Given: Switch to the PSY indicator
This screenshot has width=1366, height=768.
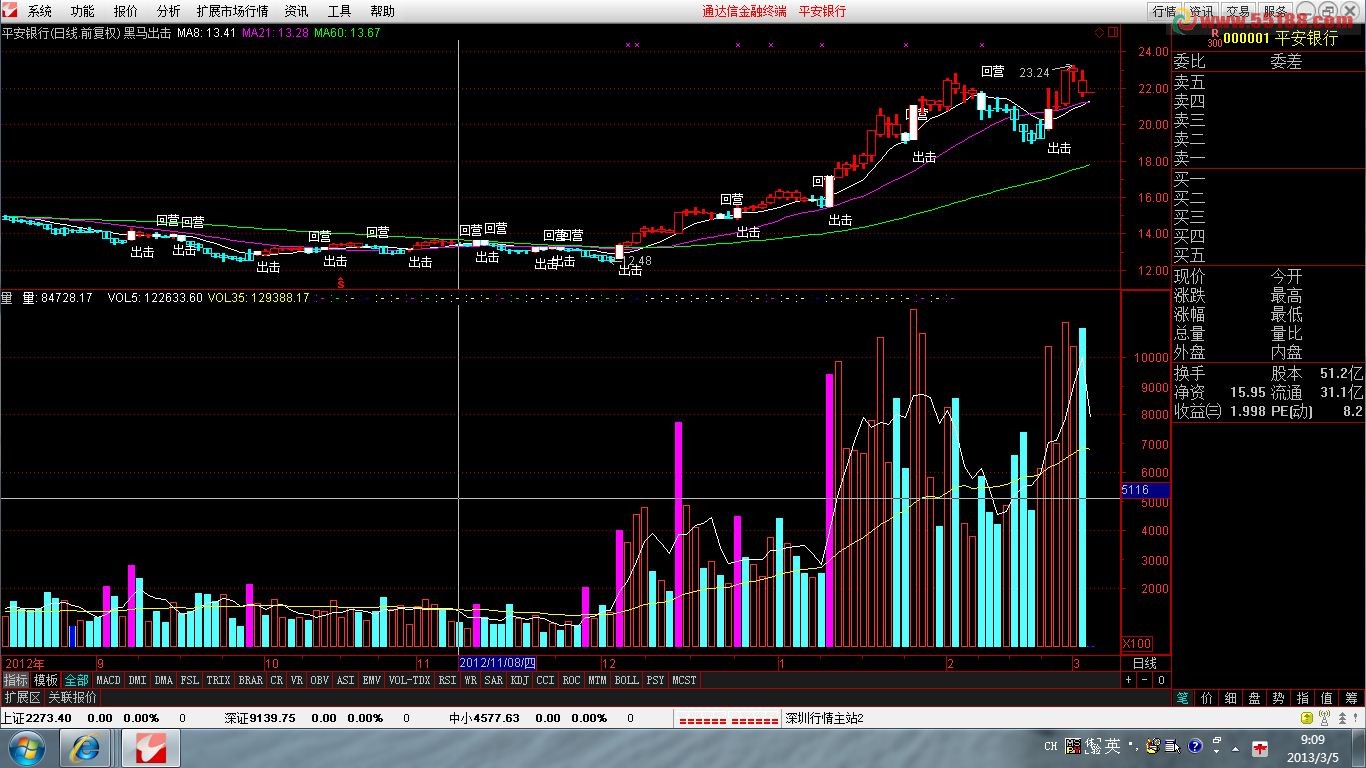Looking at the screenshot, I should coord(655,680).
